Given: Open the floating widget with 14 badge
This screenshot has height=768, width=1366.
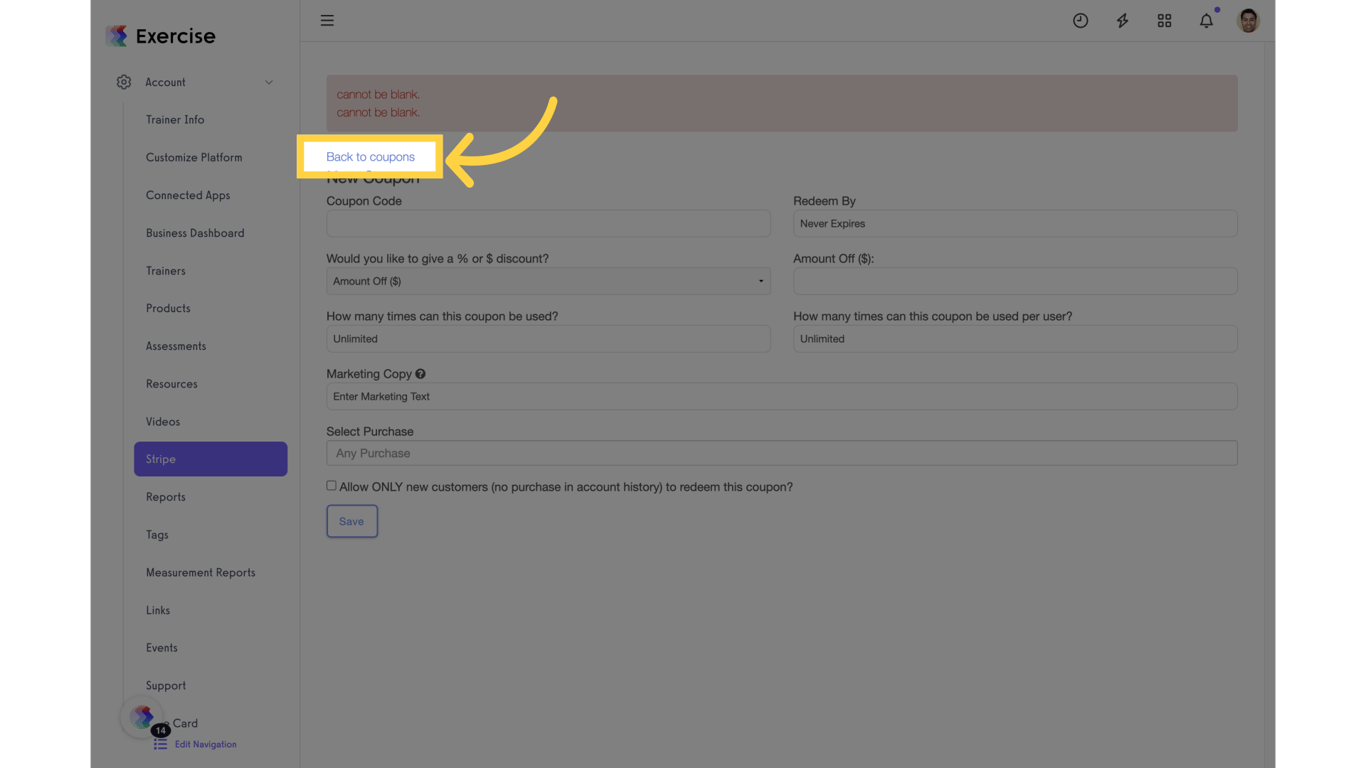Looking at the screenshot, I should (x=143, y=717).
